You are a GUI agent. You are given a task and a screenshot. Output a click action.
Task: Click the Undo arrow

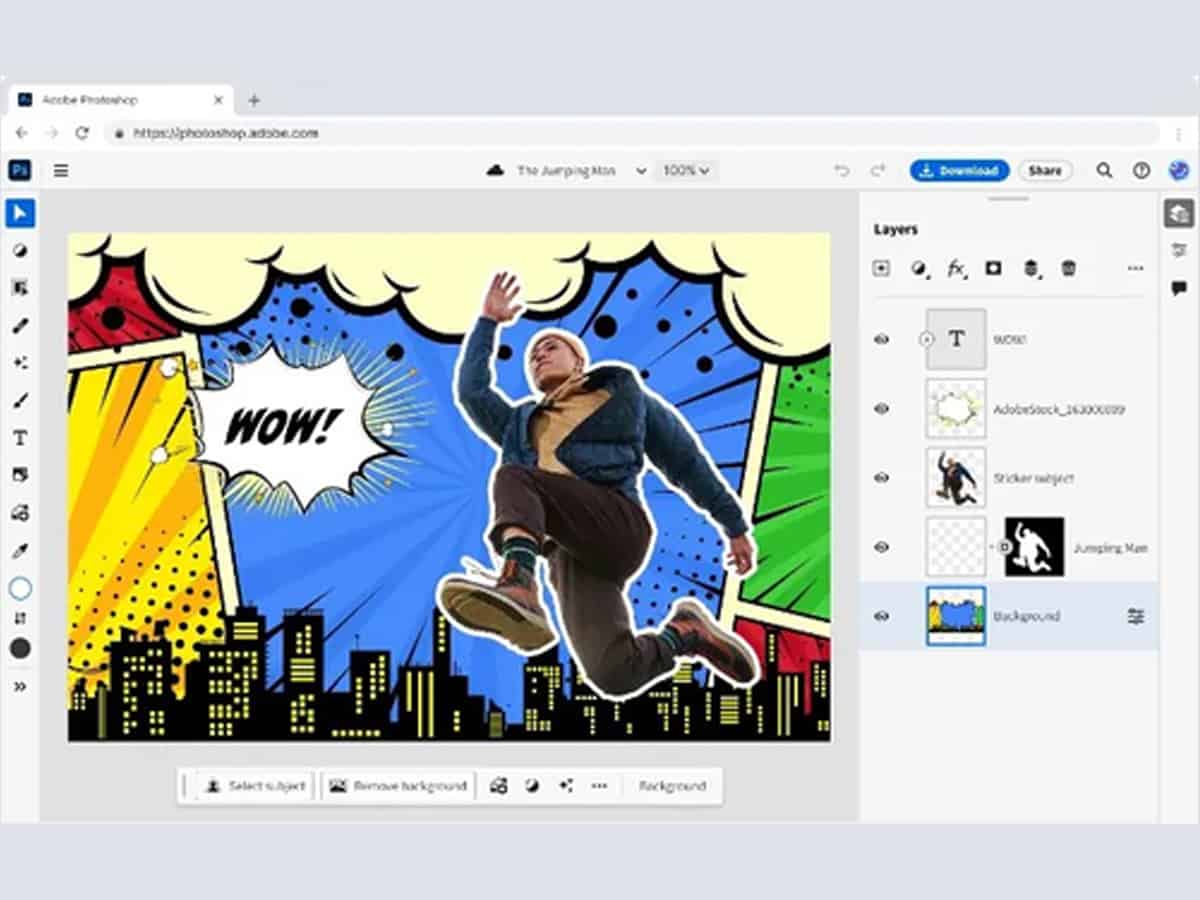point(842,170)
